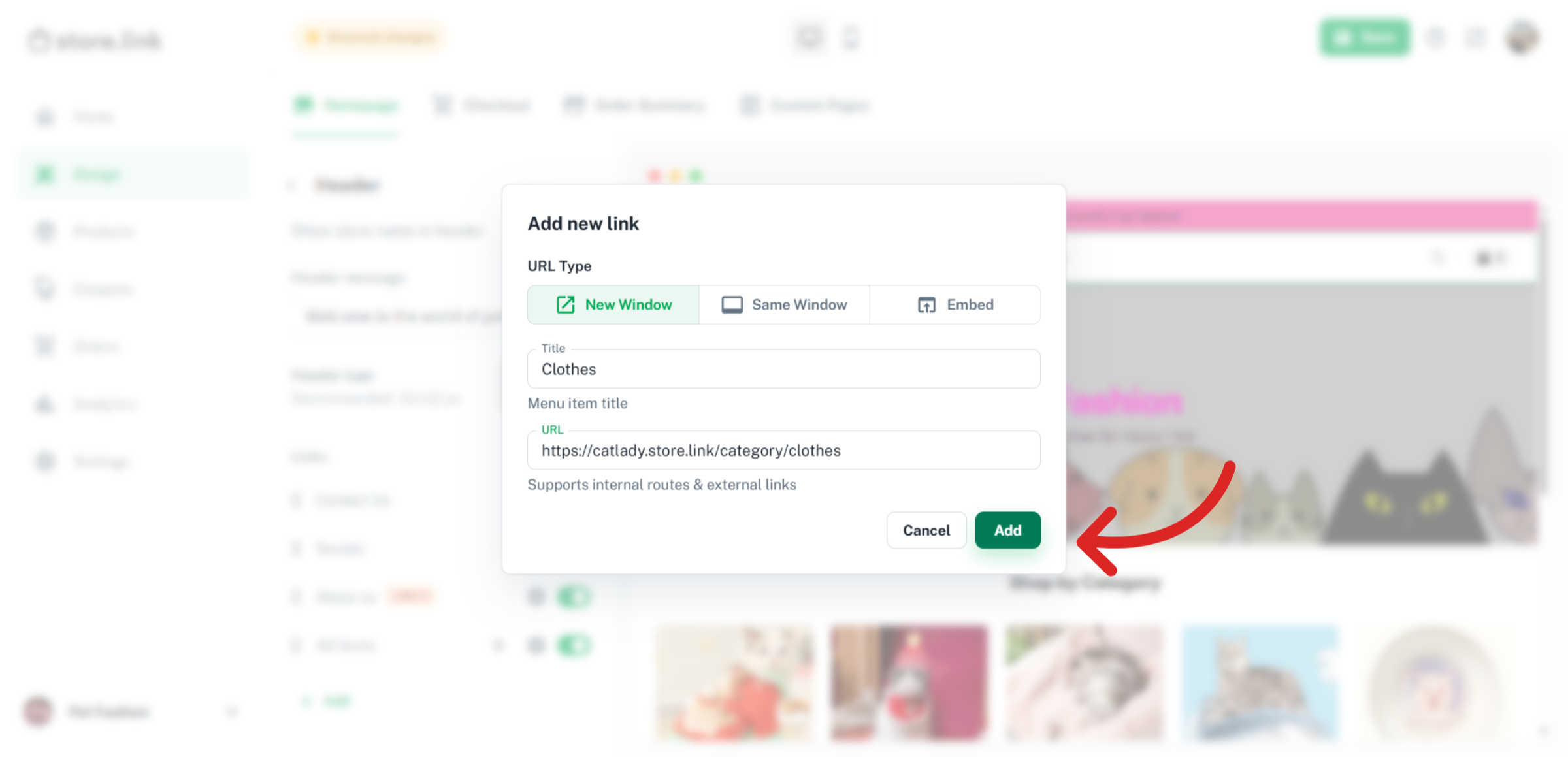Click inside the URL input field
This screenshot has height=757, width=1568.
pyautogui.click(x=783, y=450)
